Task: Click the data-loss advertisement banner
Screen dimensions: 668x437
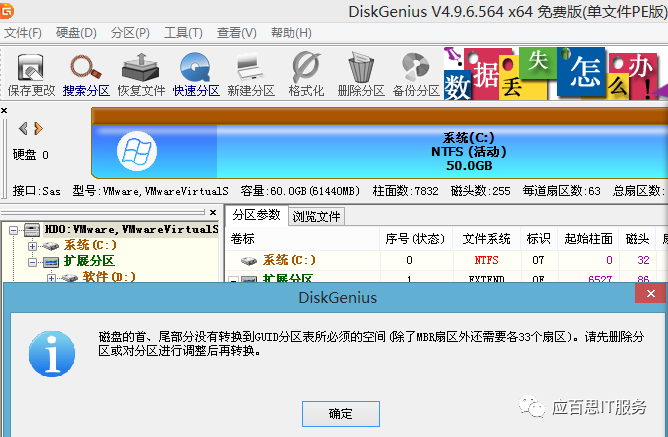Action: pyautogui.click(x=556, y=73)
